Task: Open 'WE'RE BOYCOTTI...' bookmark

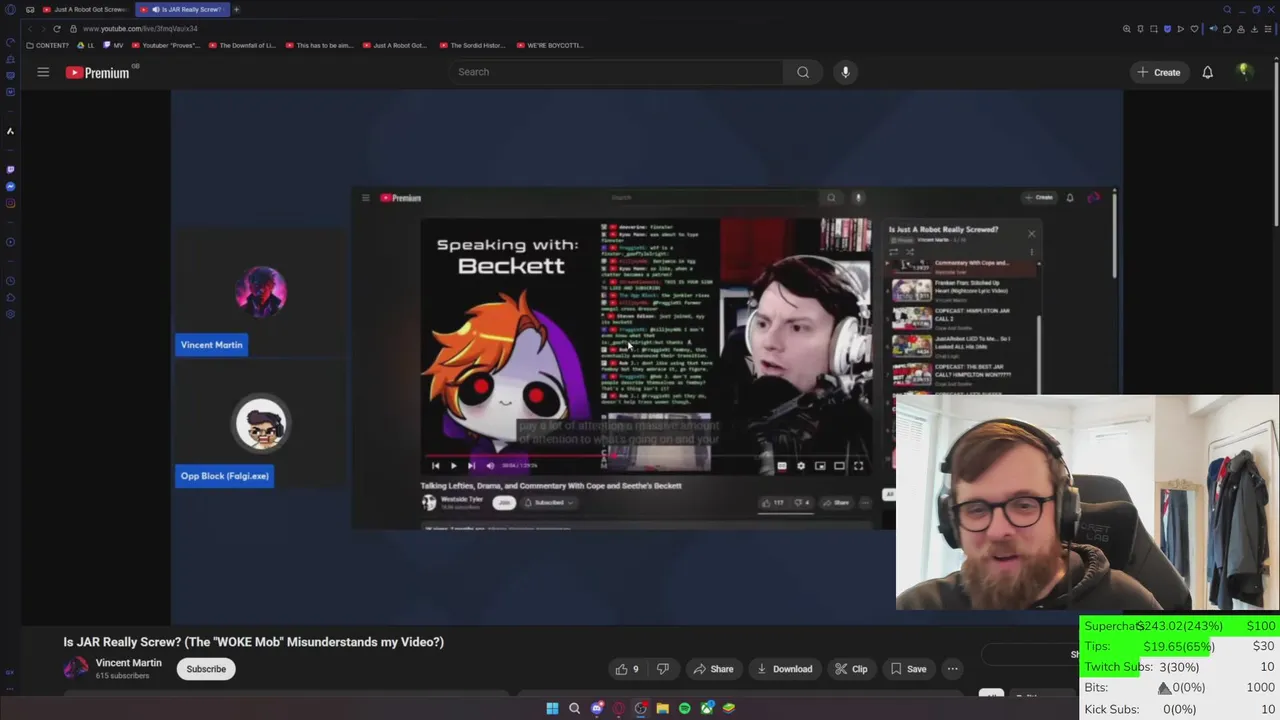Action: pyautogui.click(x=550, y=45)
